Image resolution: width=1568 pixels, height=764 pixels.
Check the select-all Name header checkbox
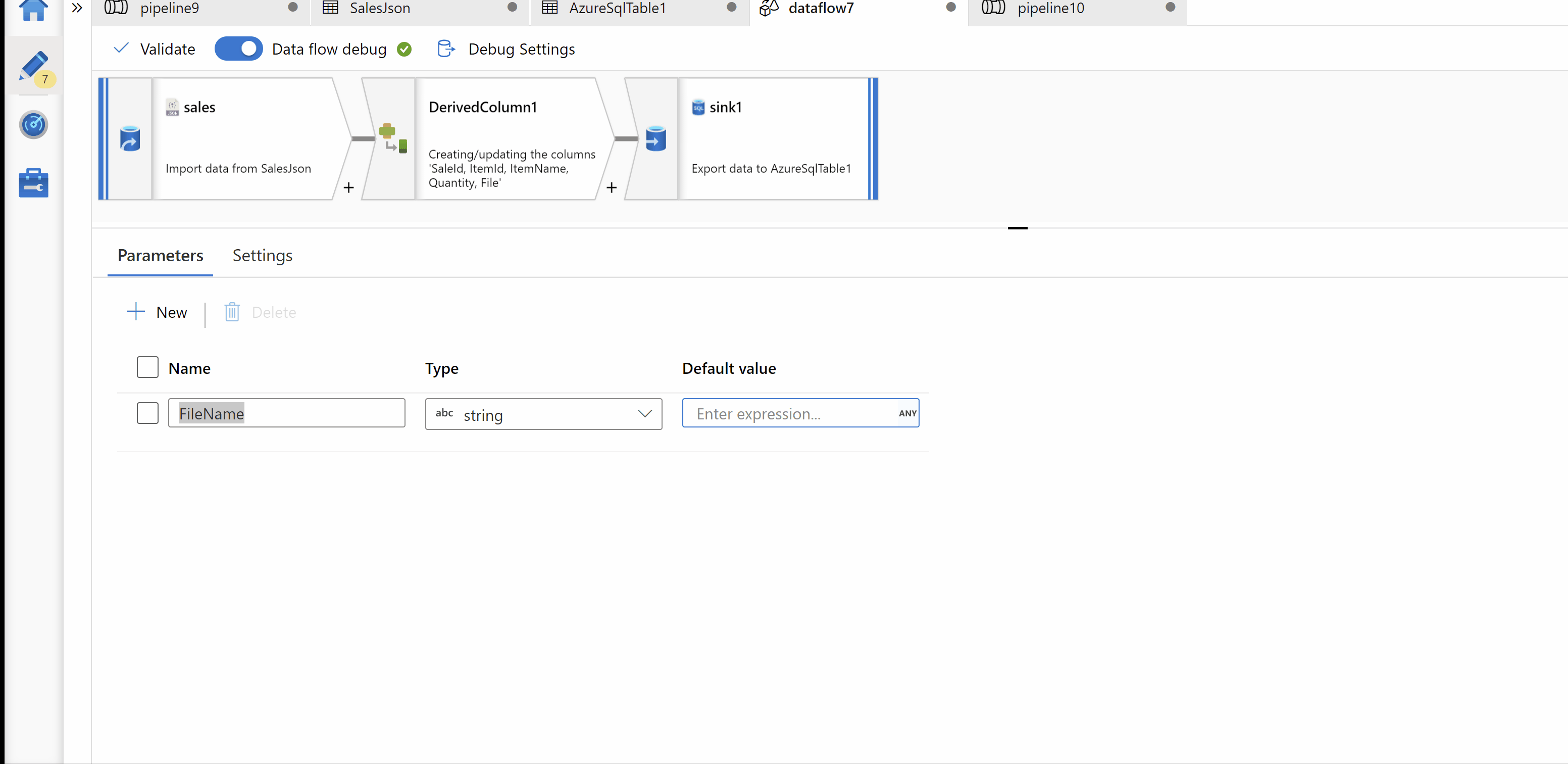[x=147, y=367]
